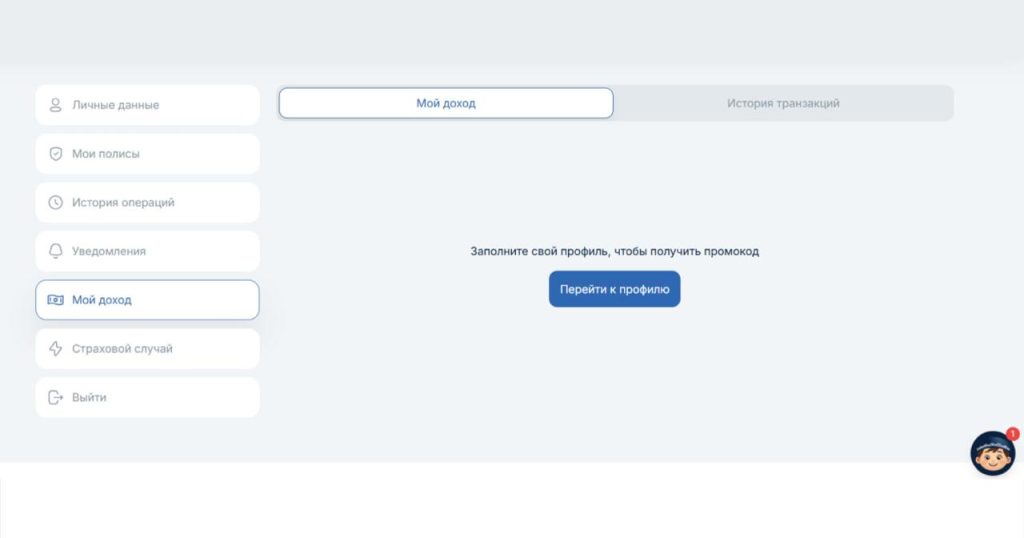This screenshot has height=538, width=1024.
Task: Click the banknote icon beside Мой доход
Action: [56, 300]
